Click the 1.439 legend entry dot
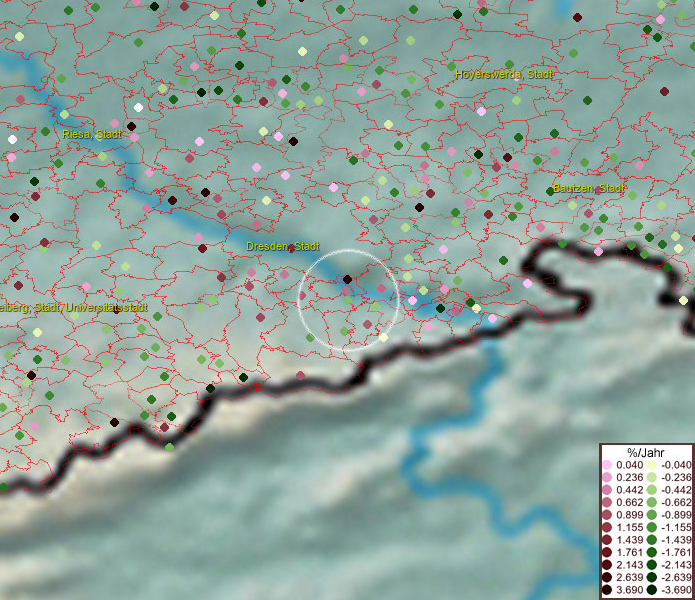This screenshot has width=695, height=600. (607, 541)
